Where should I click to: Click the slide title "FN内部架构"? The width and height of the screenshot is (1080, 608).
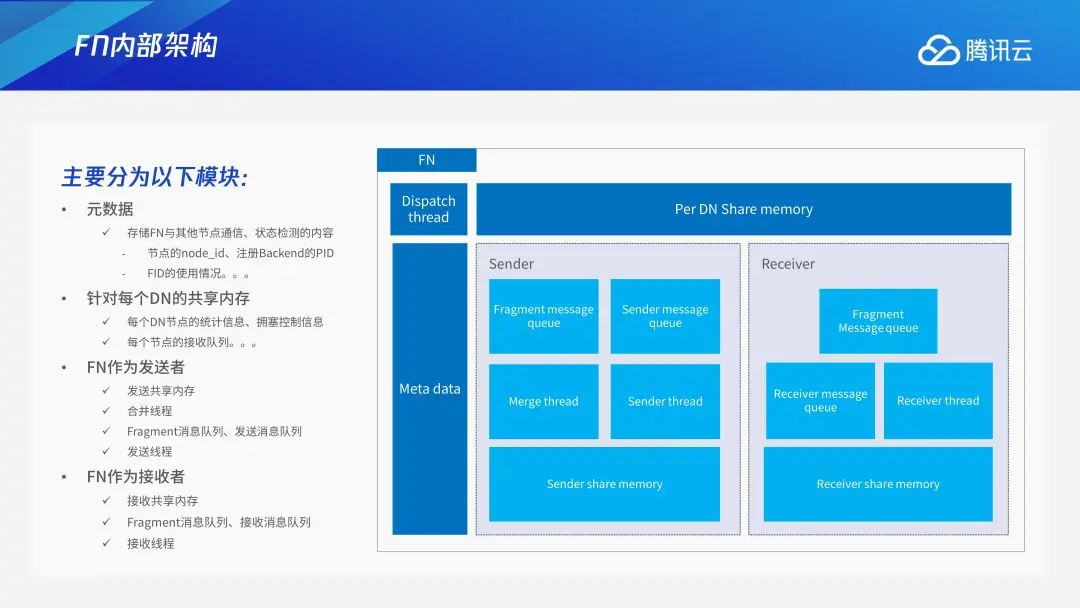pos(146,45)
